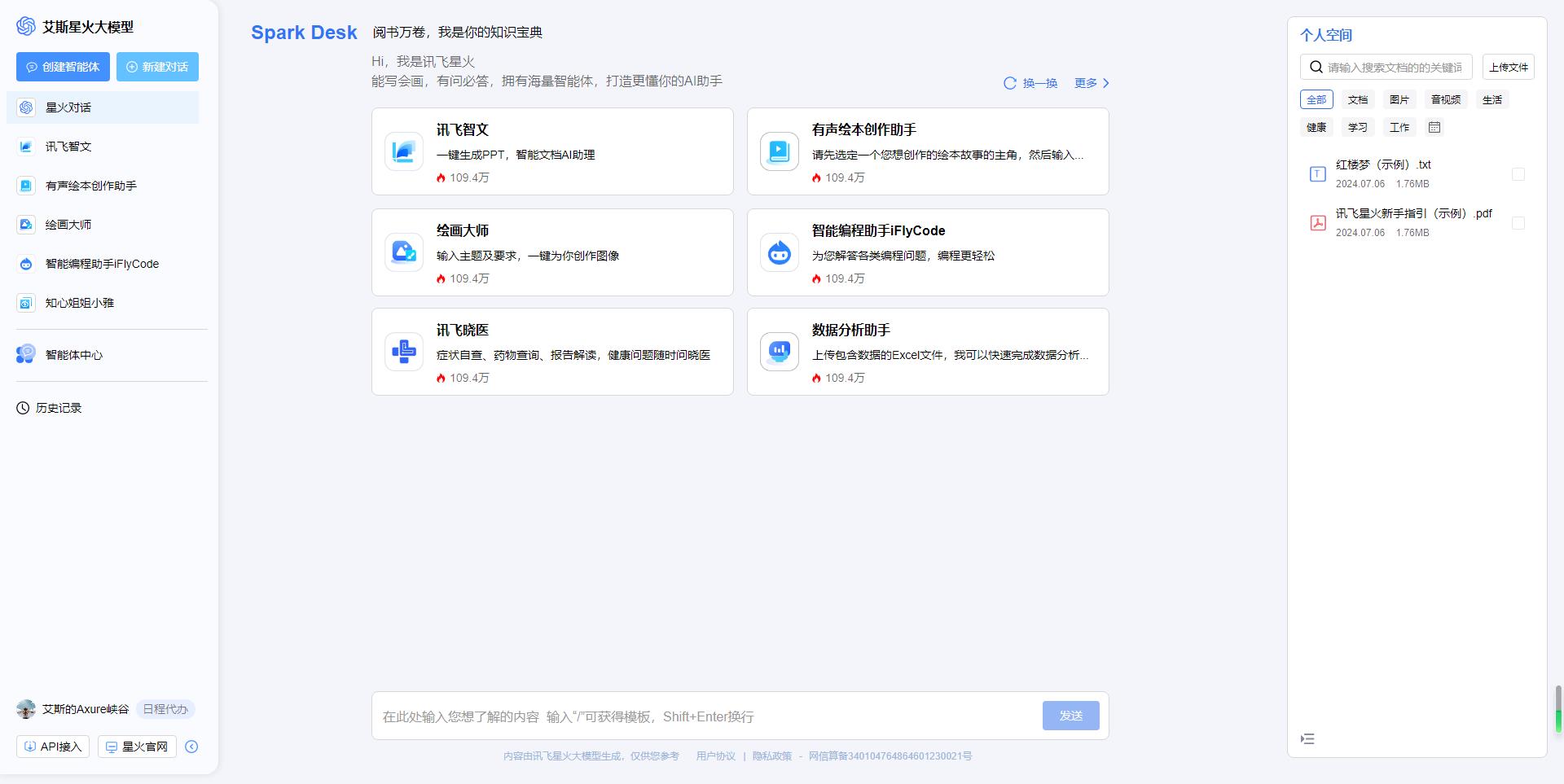Open 绘画大师 sidebar icon
This screenshot has height=784, width=1564.
(26, 225)
